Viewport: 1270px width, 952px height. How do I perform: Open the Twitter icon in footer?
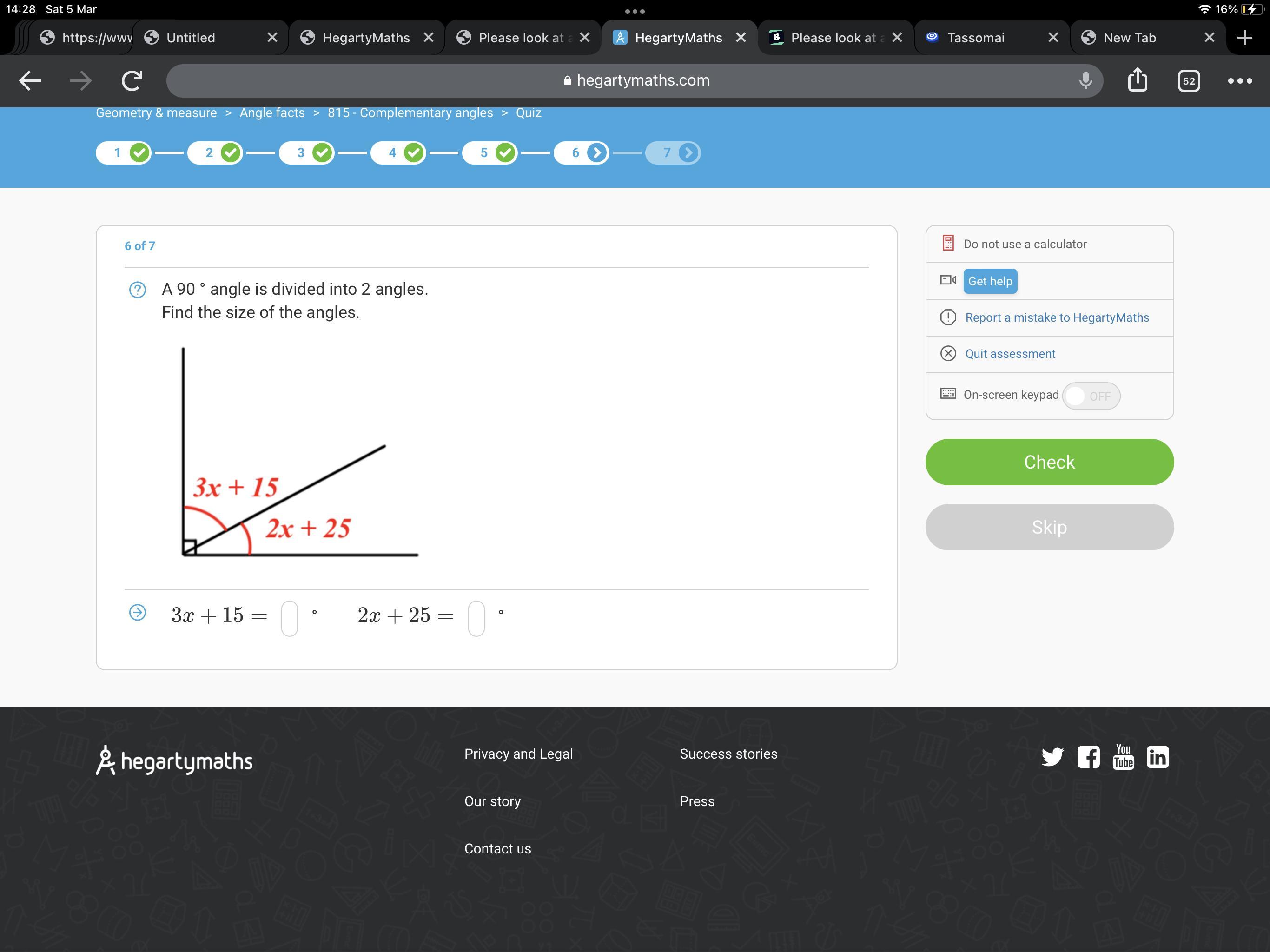(x=1052, y=757)
